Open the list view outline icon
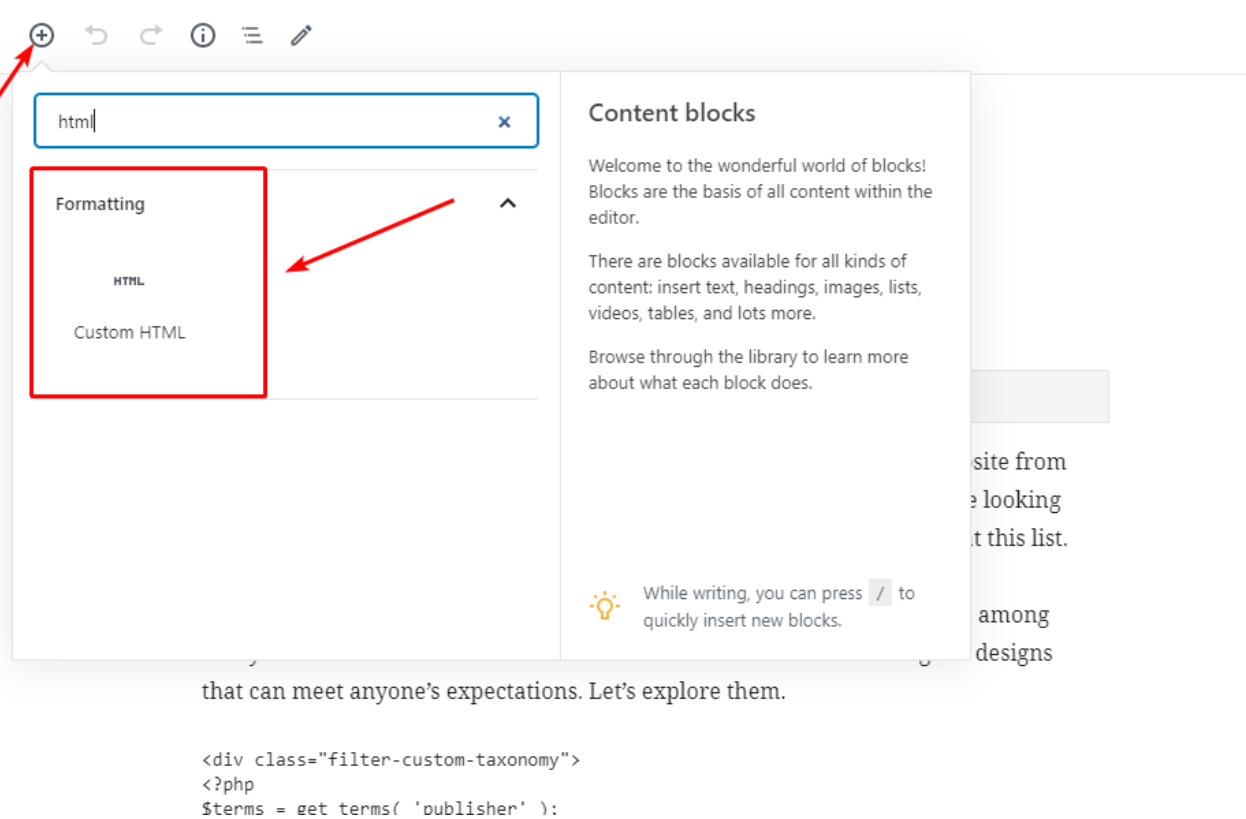 tap(251, 35)
